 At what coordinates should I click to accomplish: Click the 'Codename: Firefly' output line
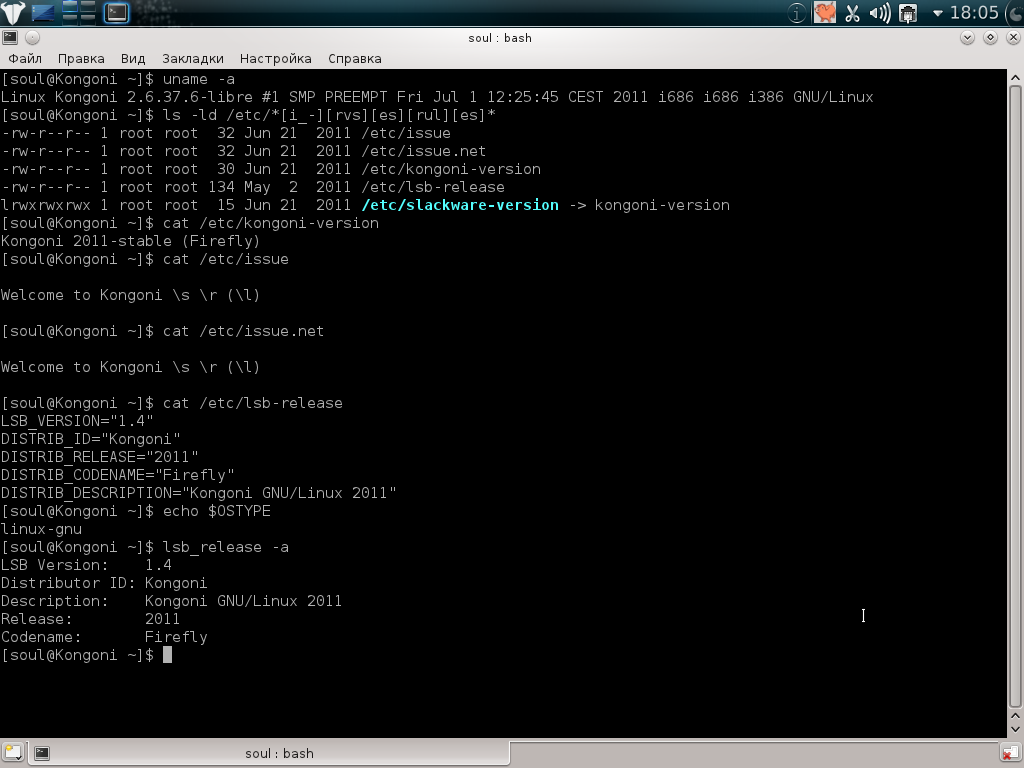point(104,637)
